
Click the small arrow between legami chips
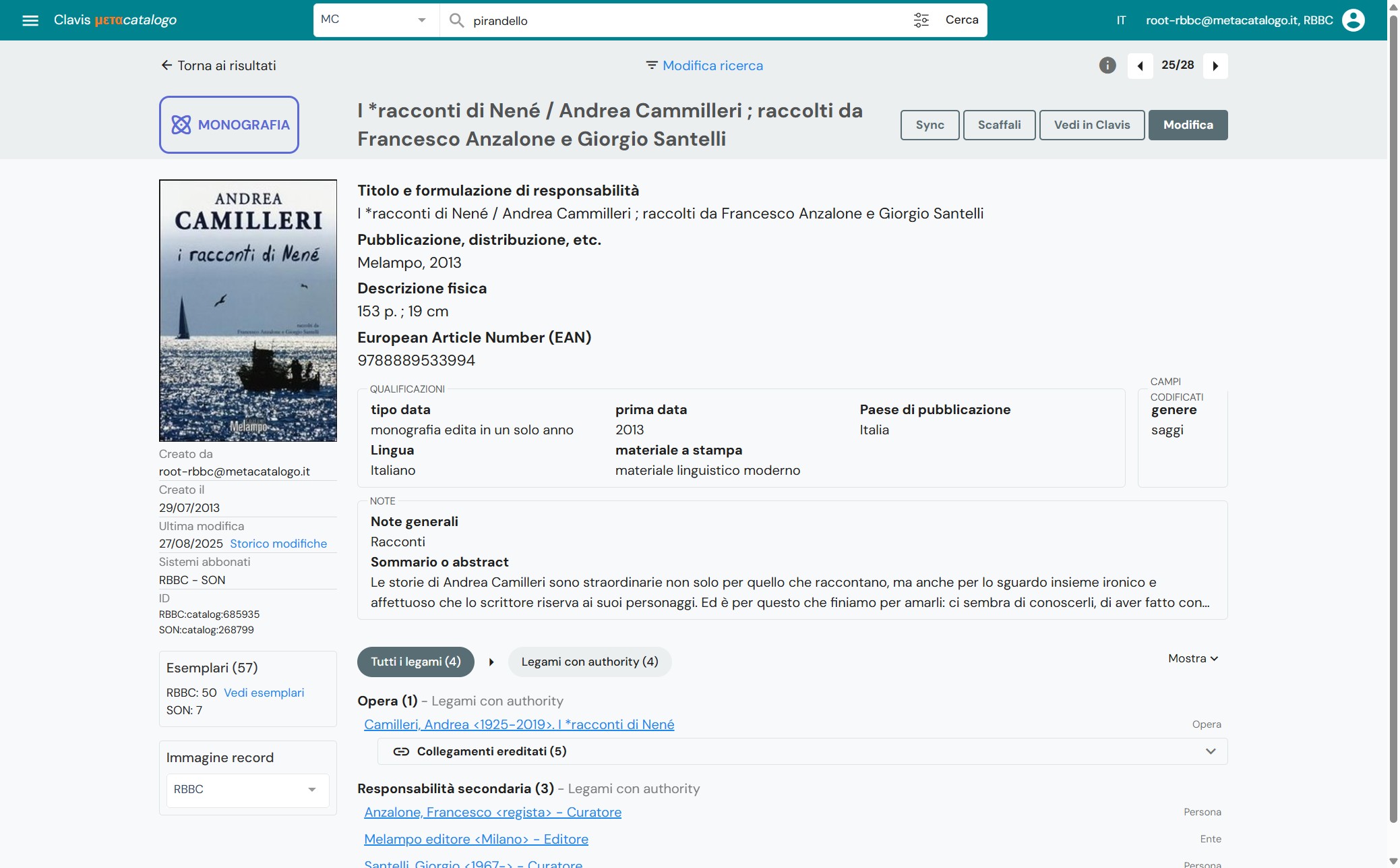tap(491, 662)
